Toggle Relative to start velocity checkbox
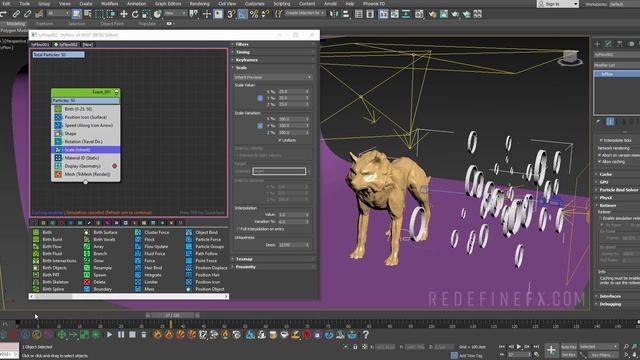Screen dimensions: 640x360 tap(238, 155)
